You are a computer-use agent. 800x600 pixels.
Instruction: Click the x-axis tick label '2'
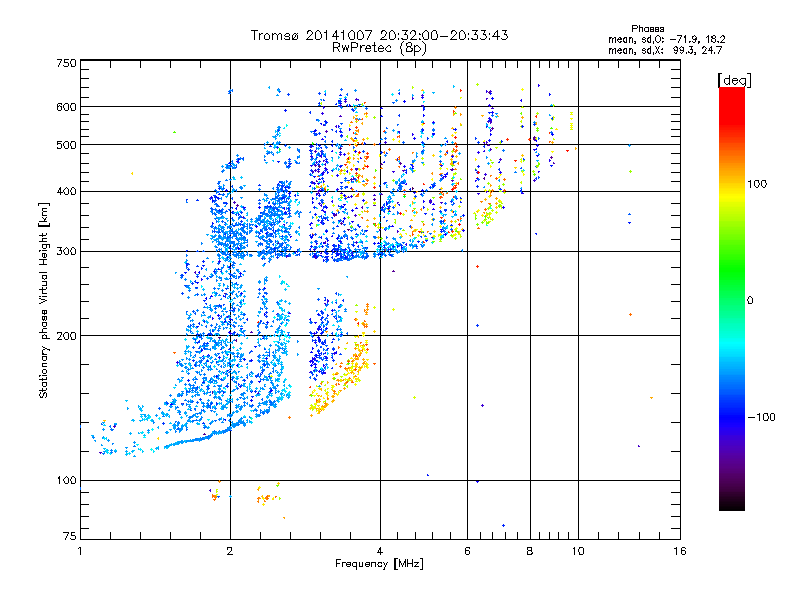point(230,551)
